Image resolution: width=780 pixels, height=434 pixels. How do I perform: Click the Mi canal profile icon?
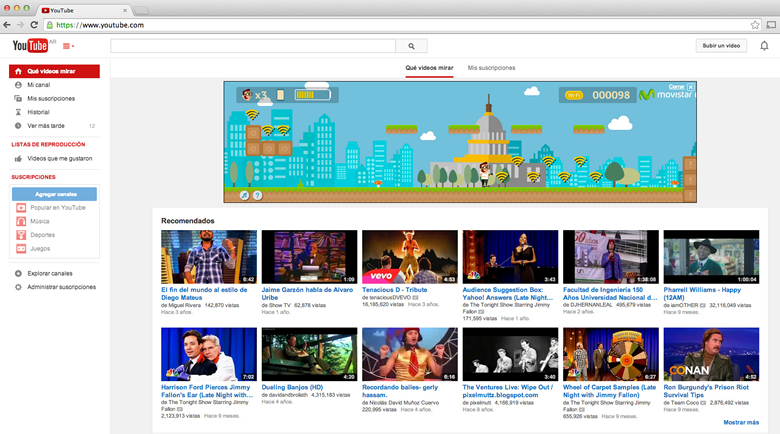coord(18,85)
